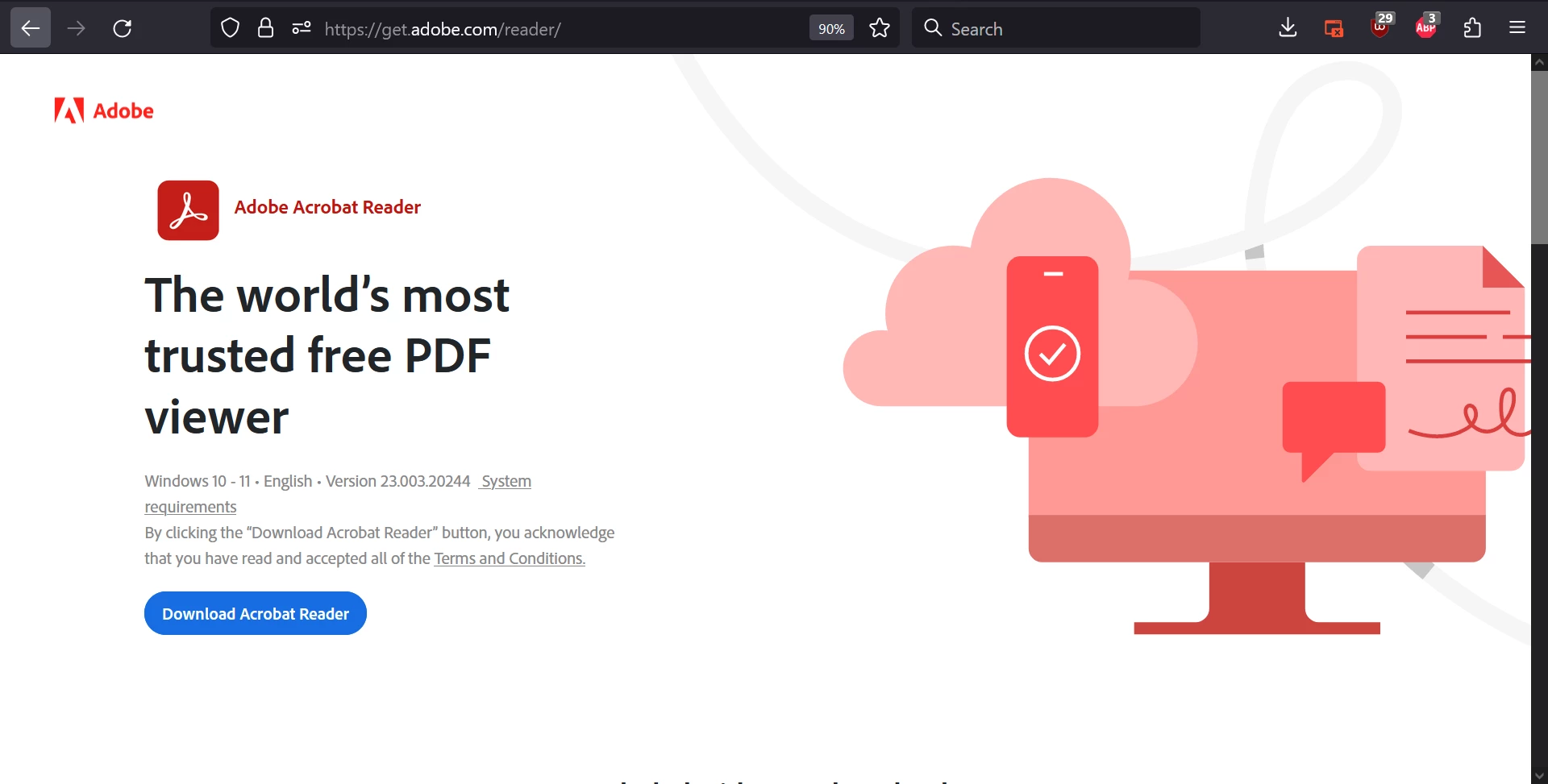Go back to the previous page
Image resolution: width=1548 pixels, height=784 pixels.
[x=31, y=28]
